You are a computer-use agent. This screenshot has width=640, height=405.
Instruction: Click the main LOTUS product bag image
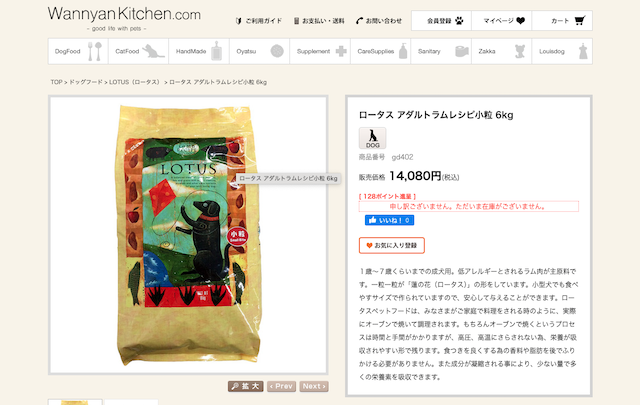(188, 235)
